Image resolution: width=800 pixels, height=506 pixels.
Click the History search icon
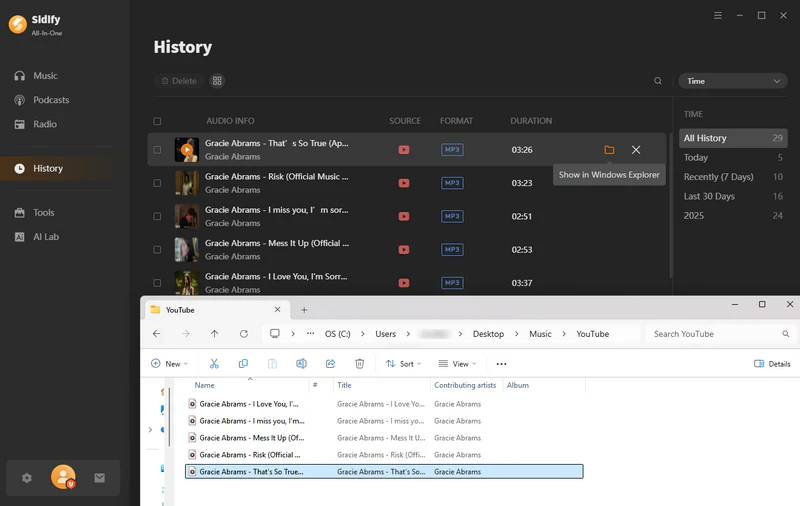click(x=658, y=81)
